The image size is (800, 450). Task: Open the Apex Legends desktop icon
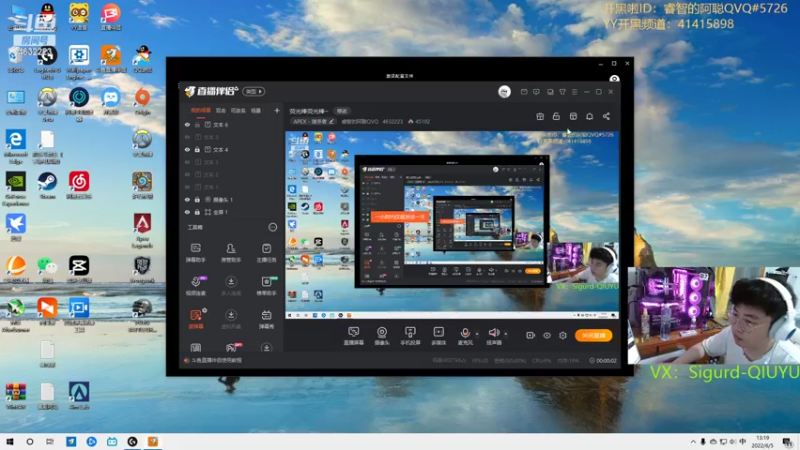pyautogui.click(x=142, y=231)
